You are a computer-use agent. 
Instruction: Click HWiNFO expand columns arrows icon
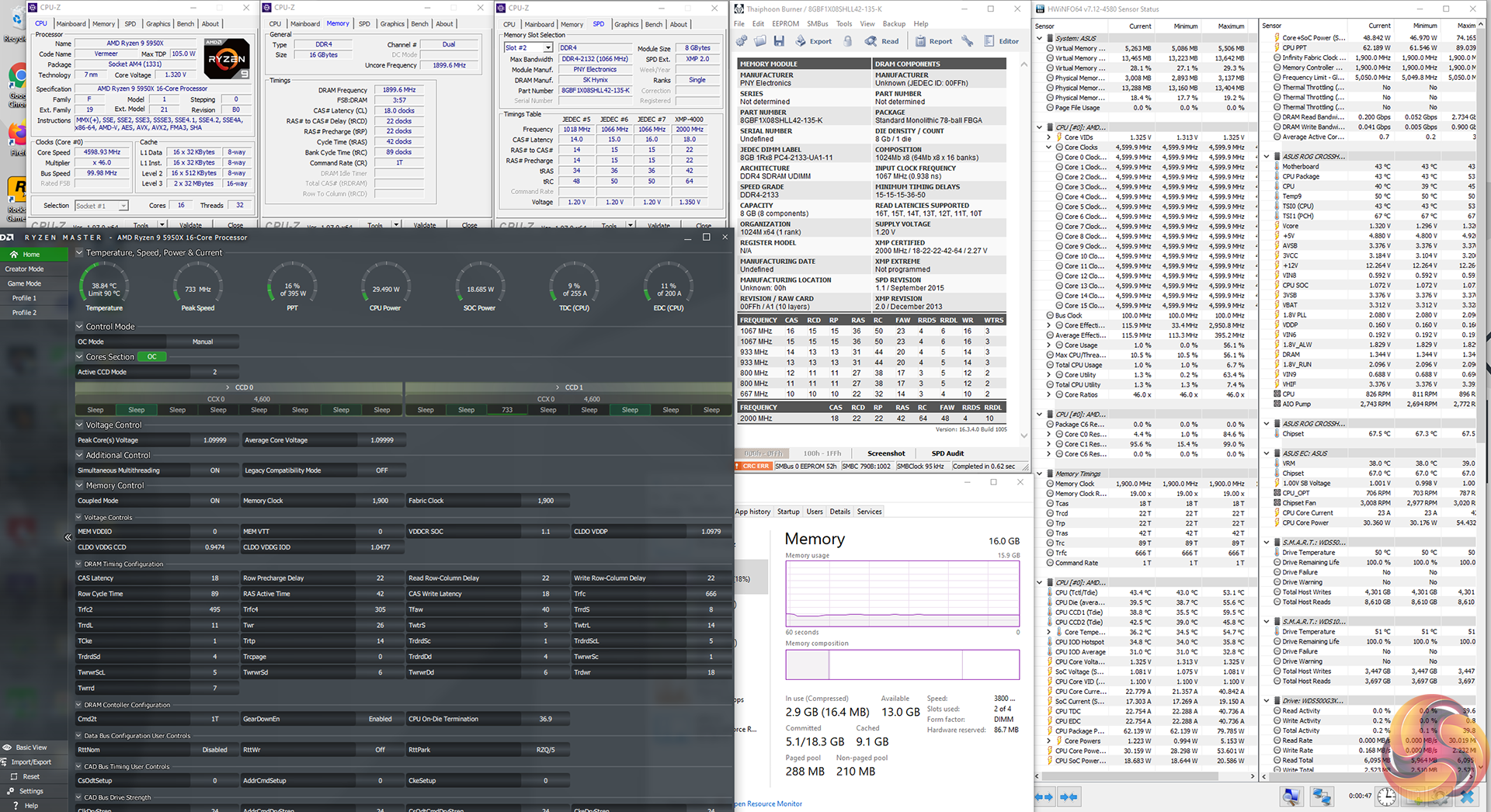click(x=1044, y=796)
